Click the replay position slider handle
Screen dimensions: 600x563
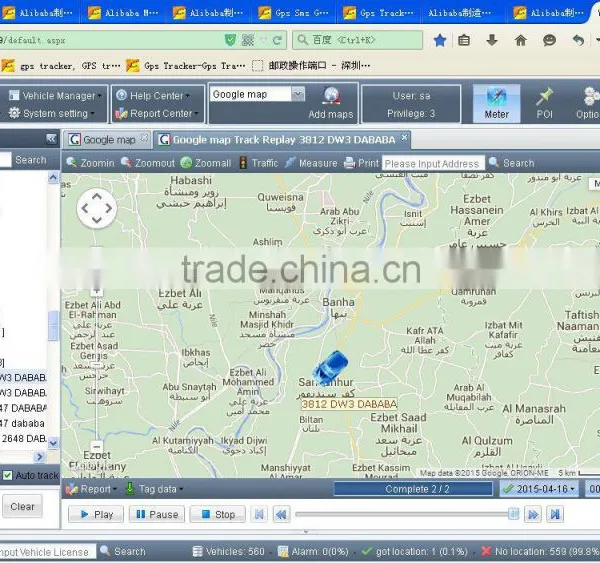tap(513, 514)
